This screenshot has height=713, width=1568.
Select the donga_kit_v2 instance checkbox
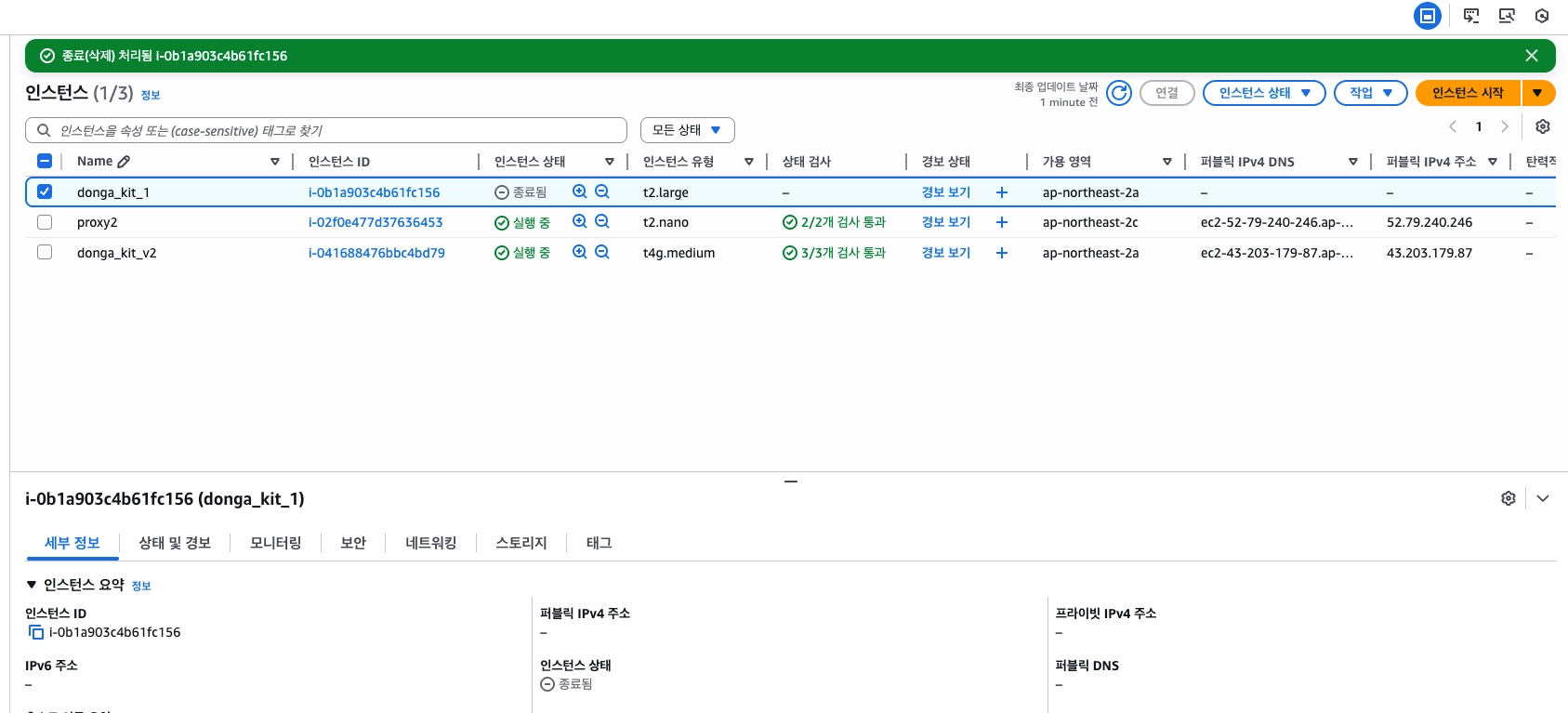[x=45, y=252]
